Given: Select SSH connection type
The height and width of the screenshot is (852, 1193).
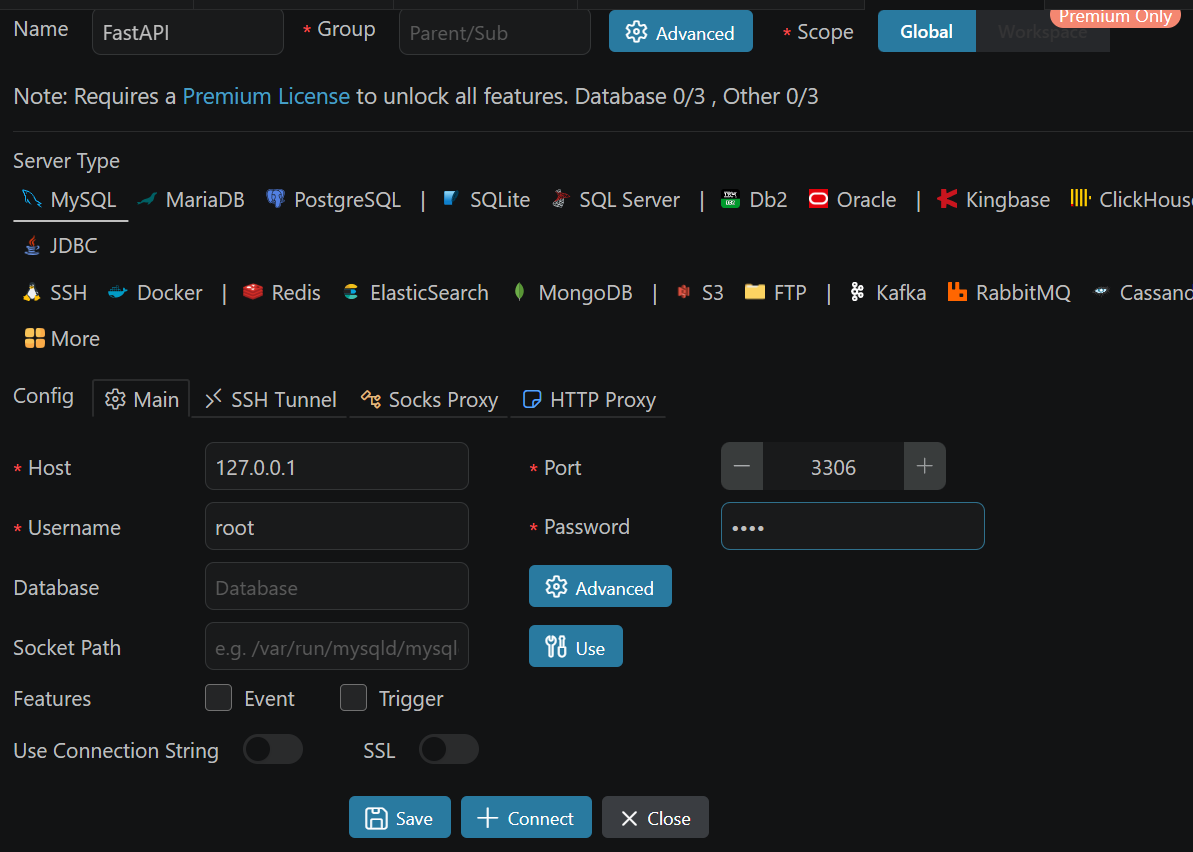Looking at the screenshot, I should point(55,293).
